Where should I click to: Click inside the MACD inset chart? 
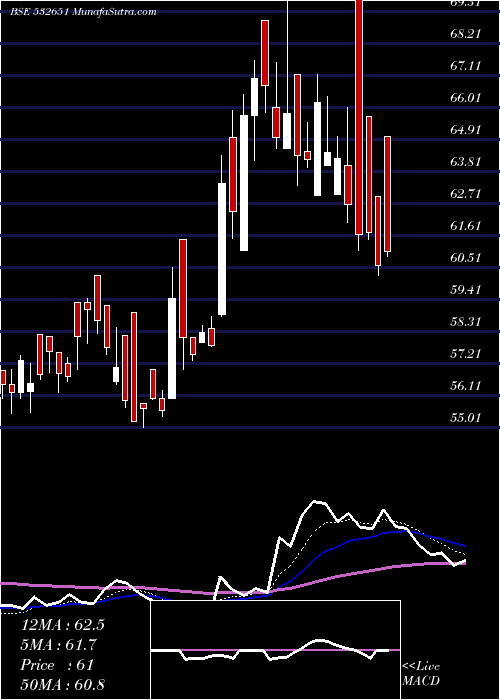click(x=275, y=650)
